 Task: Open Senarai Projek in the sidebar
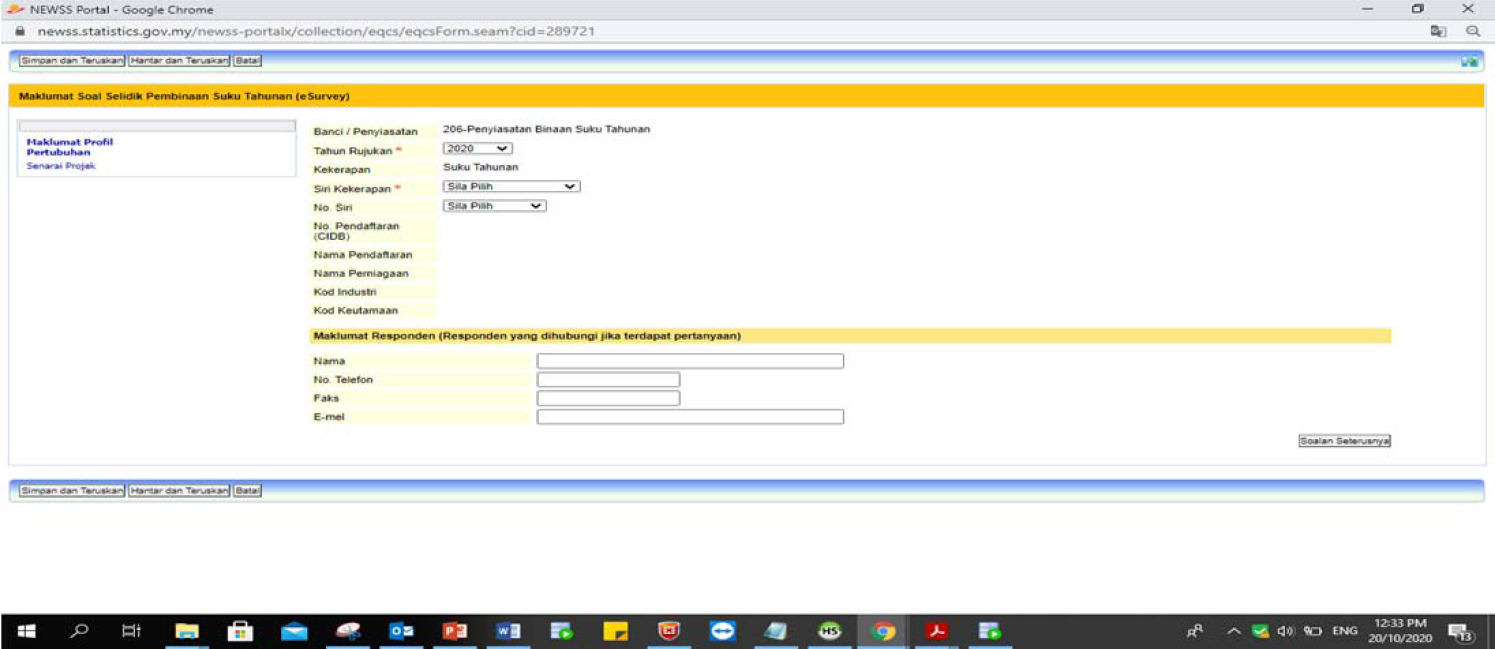(61, 166)
